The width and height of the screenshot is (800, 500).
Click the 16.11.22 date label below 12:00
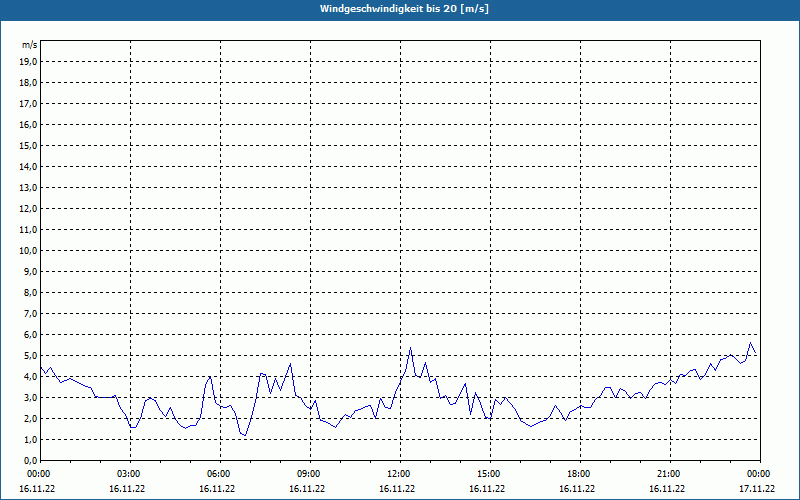click(398, 489)
